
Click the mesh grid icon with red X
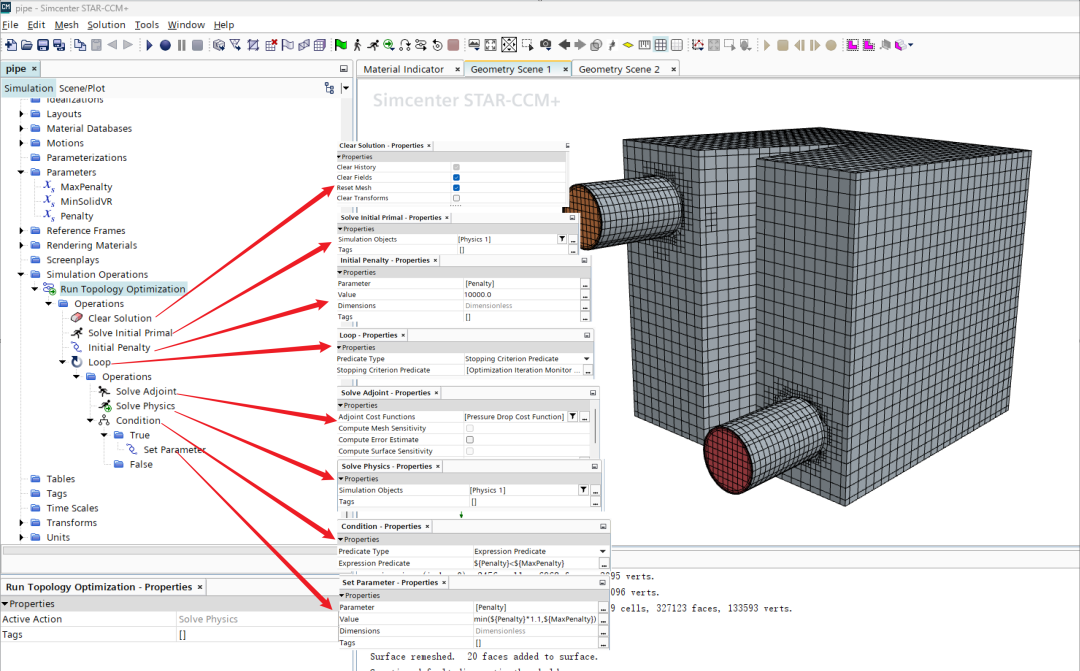click(x=271, y=45)
